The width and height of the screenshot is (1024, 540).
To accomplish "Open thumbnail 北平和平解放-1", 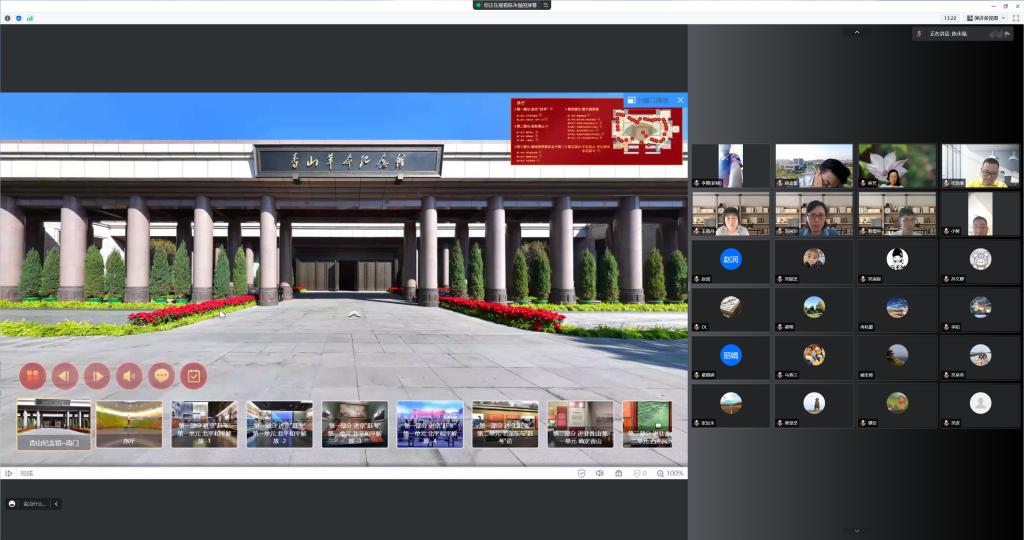I will (x=204, y=424).
